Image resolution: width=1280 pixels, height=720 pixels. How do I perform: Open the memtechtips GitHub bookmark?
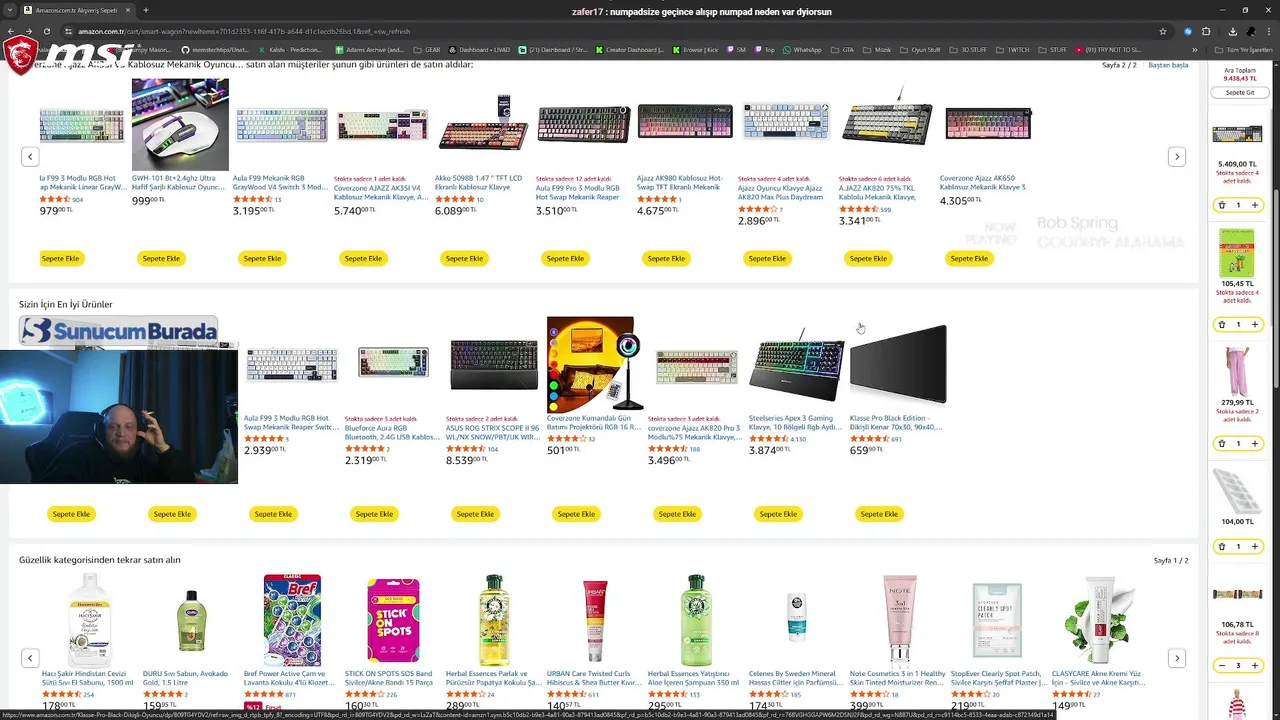(x=215, y=49)
